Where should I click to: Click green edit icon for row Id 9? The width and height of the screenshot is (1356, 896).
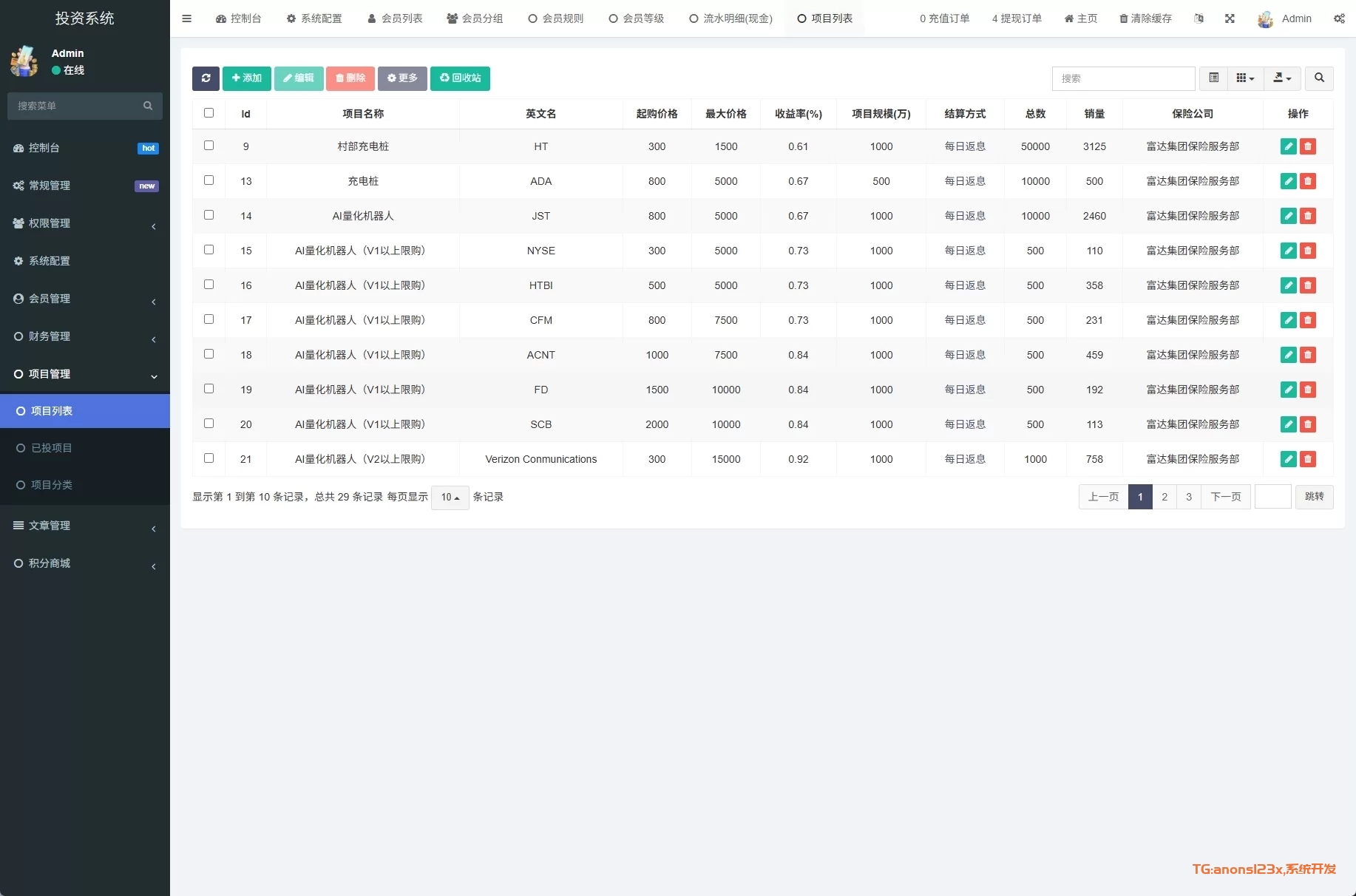point(1288,146)
